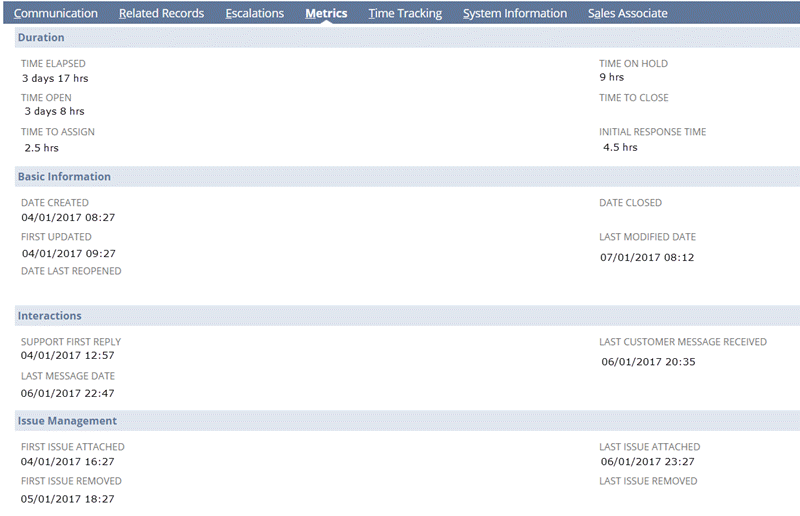Image resolution: width=800 pixels, height=516 pixels.
Task: Select last issue attached 06/01/2017 23:27
Action: tap(647, 461)
